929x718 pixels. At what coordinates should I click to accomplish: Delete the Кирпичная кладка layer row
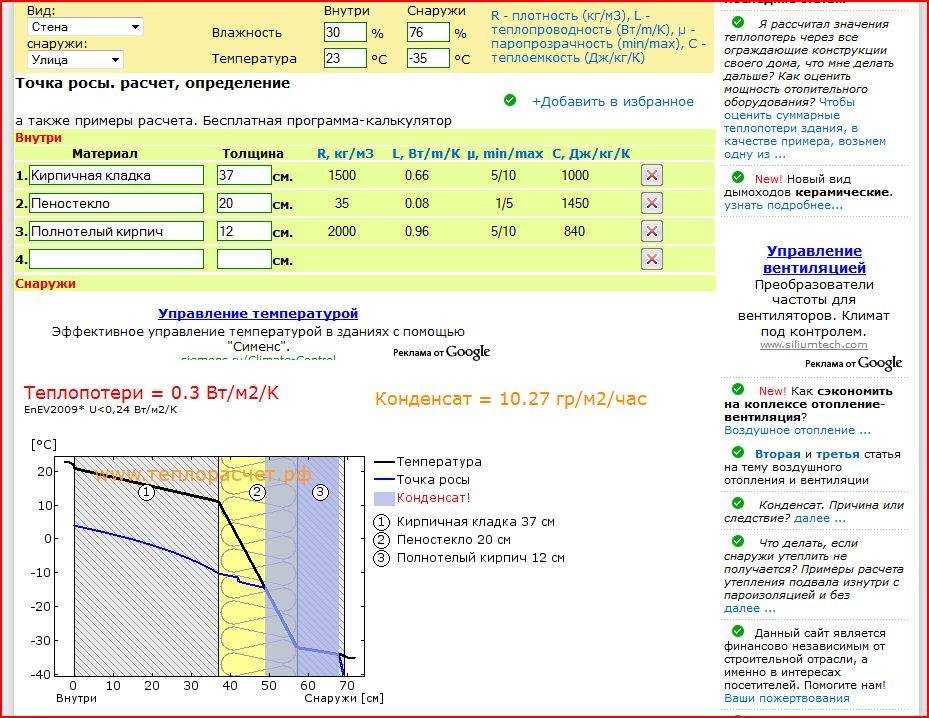click(651, 175)
